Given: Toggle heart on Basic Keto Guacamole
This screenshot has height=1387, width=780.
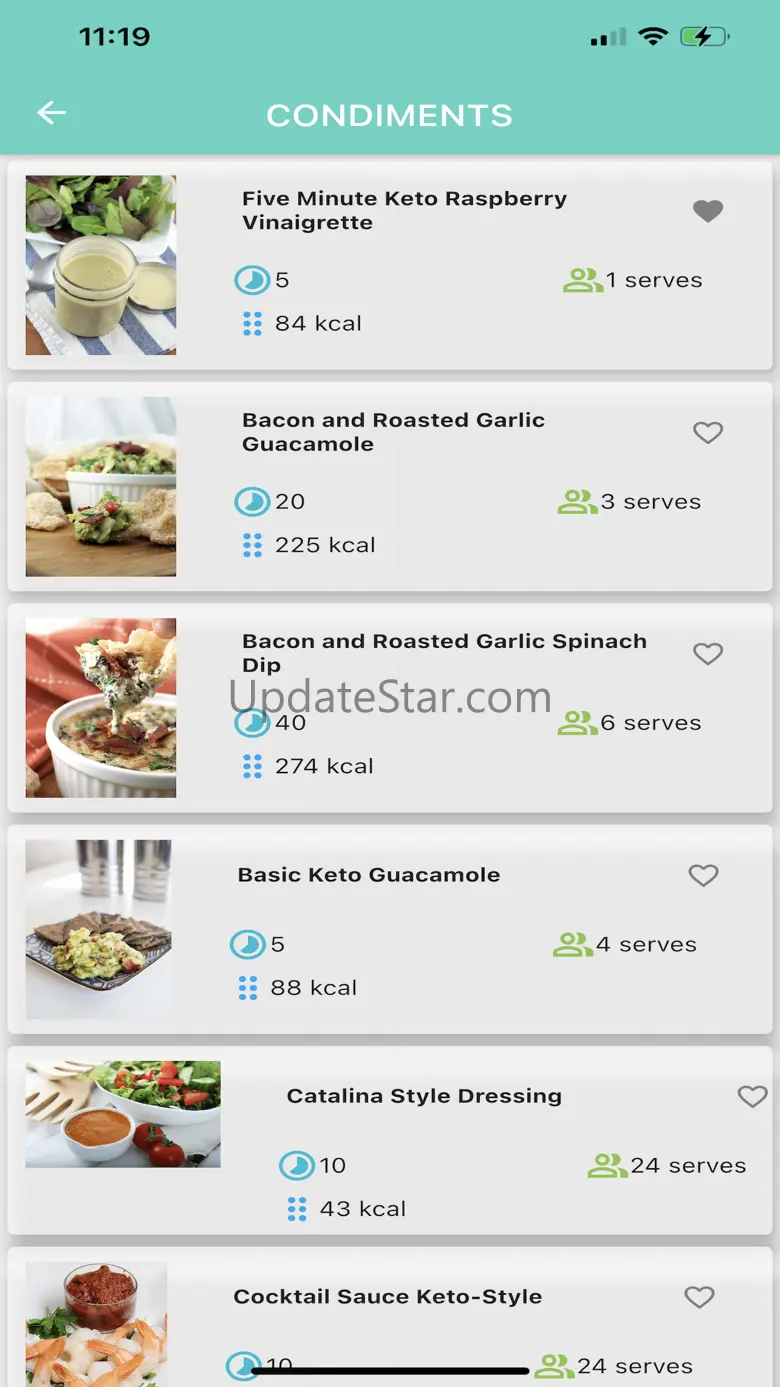Looking at the screenshot, I should [704, 875].
